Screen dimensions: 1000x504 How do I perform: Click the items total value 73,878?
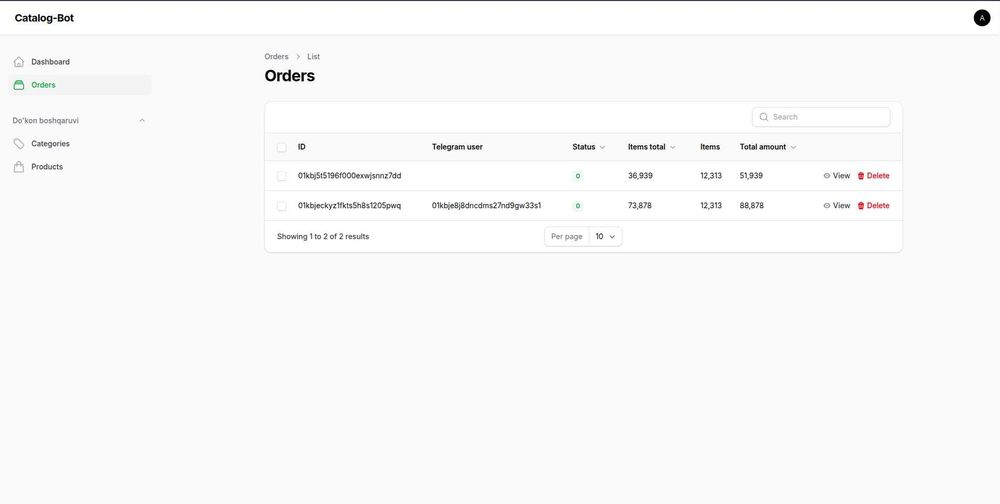tap(640, 205)
